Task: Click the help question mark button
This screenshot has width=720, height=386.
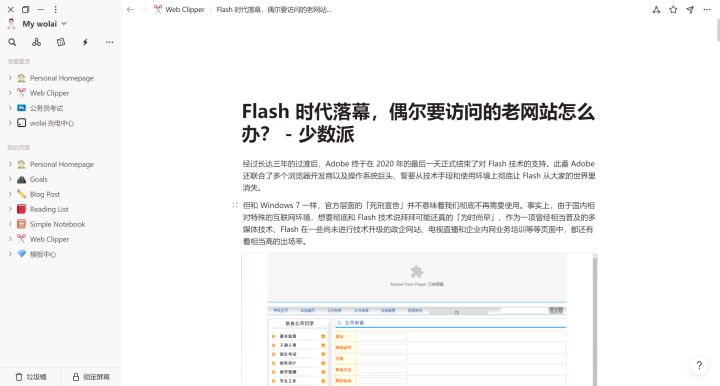Action: click(x=699, y=365)
